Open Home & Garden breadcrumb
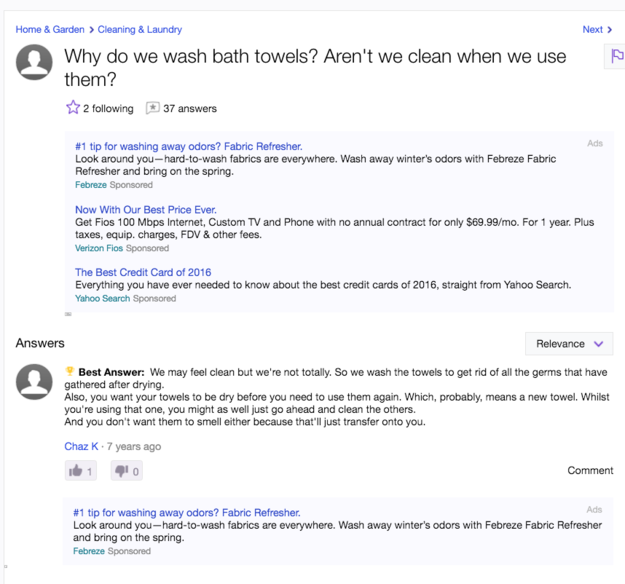Screen dimensions: 625x584 tap(50, 29)
